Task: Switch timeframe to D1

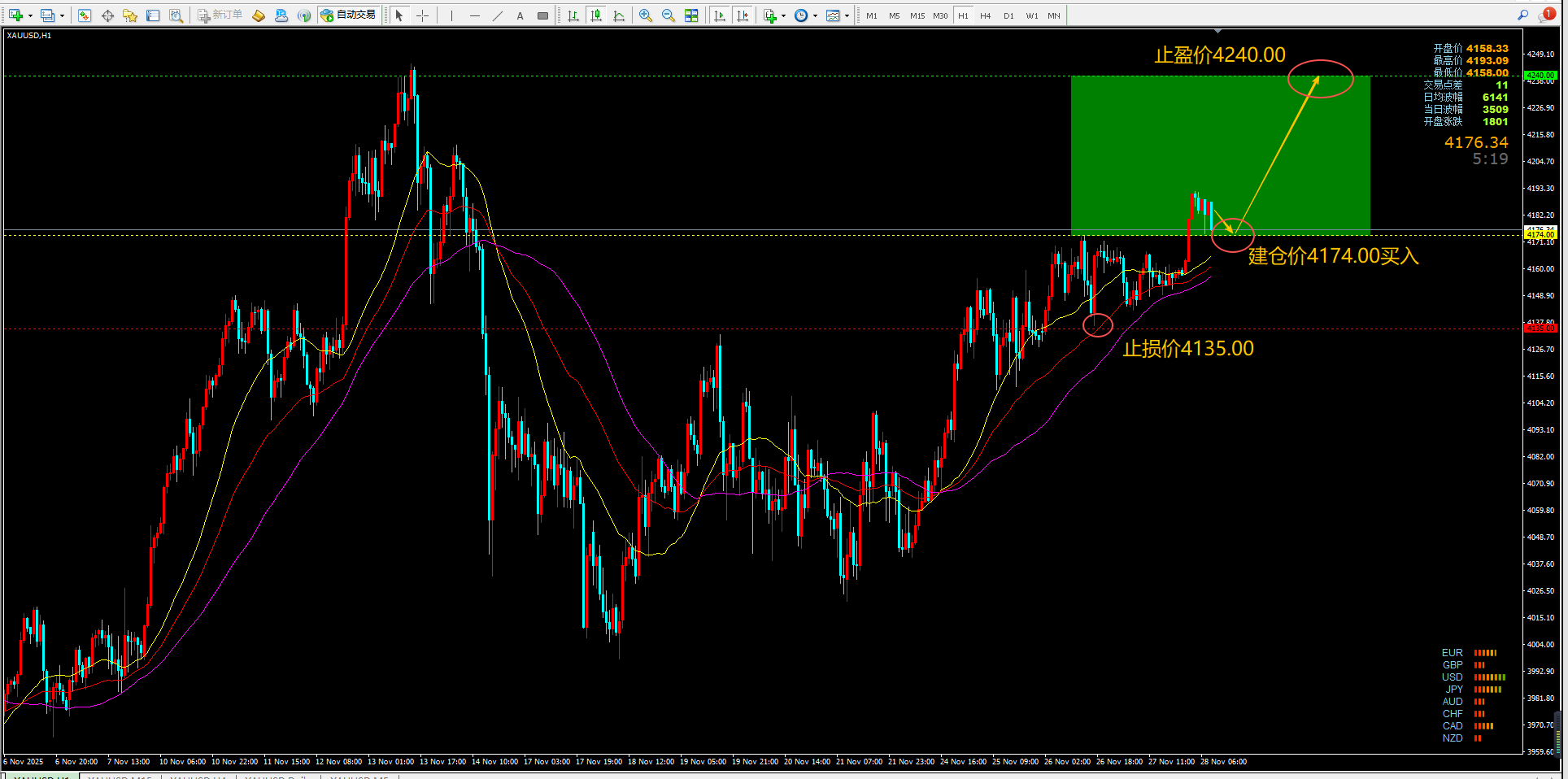Action: pos(1008,15)
